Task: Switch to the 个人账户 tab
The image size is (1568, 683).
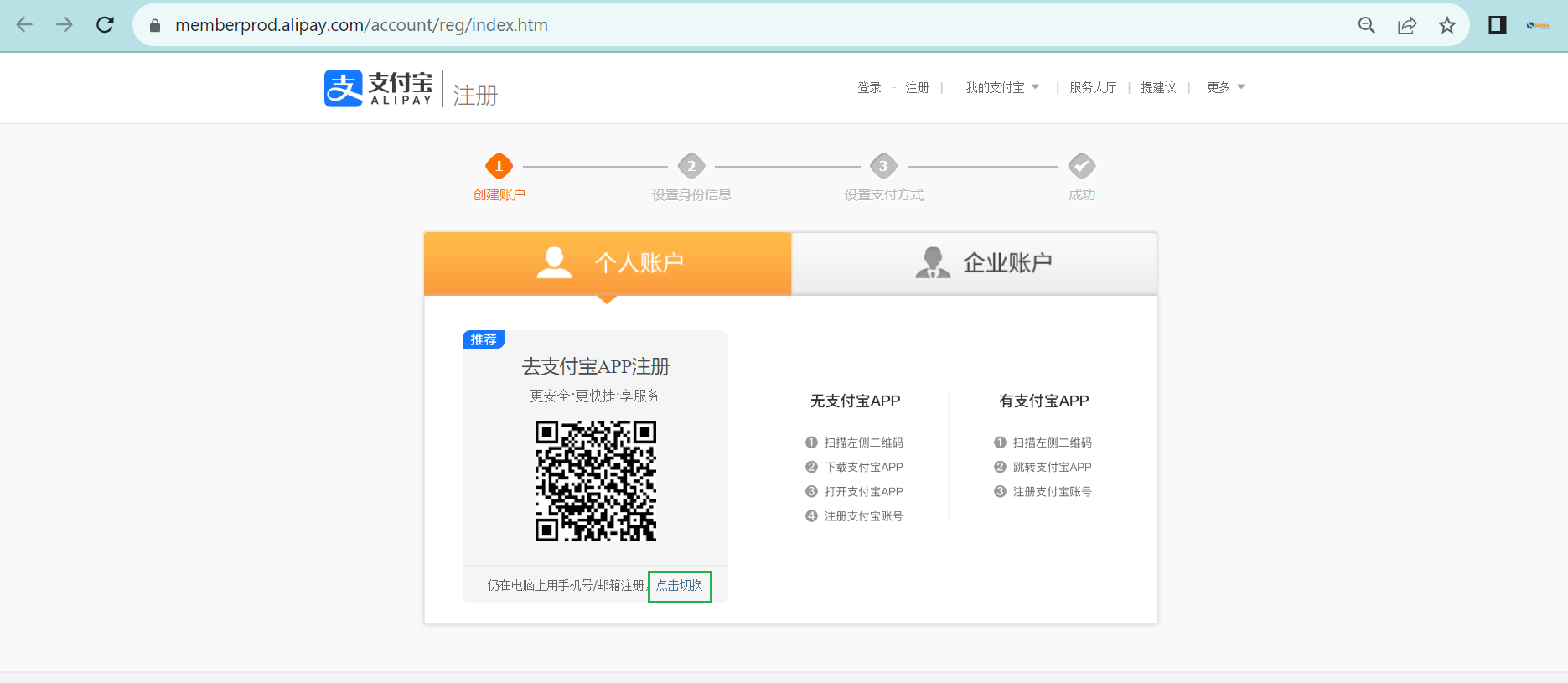Action: 608,263
